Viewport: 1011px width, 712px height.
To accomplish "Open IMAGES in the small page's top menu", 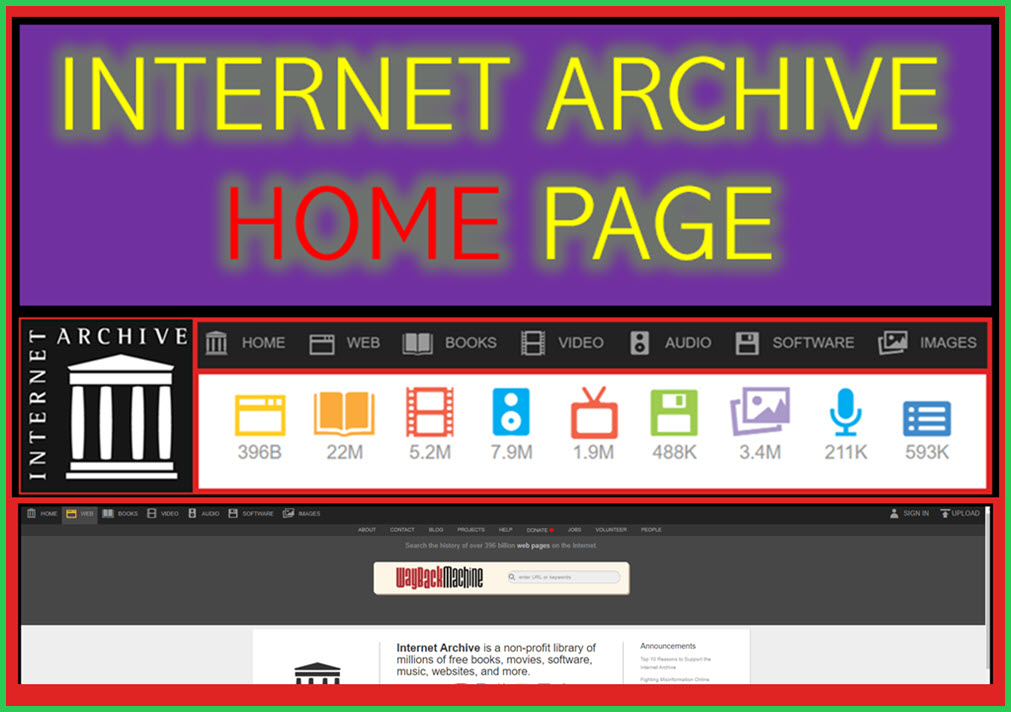I will click(302, 513).
